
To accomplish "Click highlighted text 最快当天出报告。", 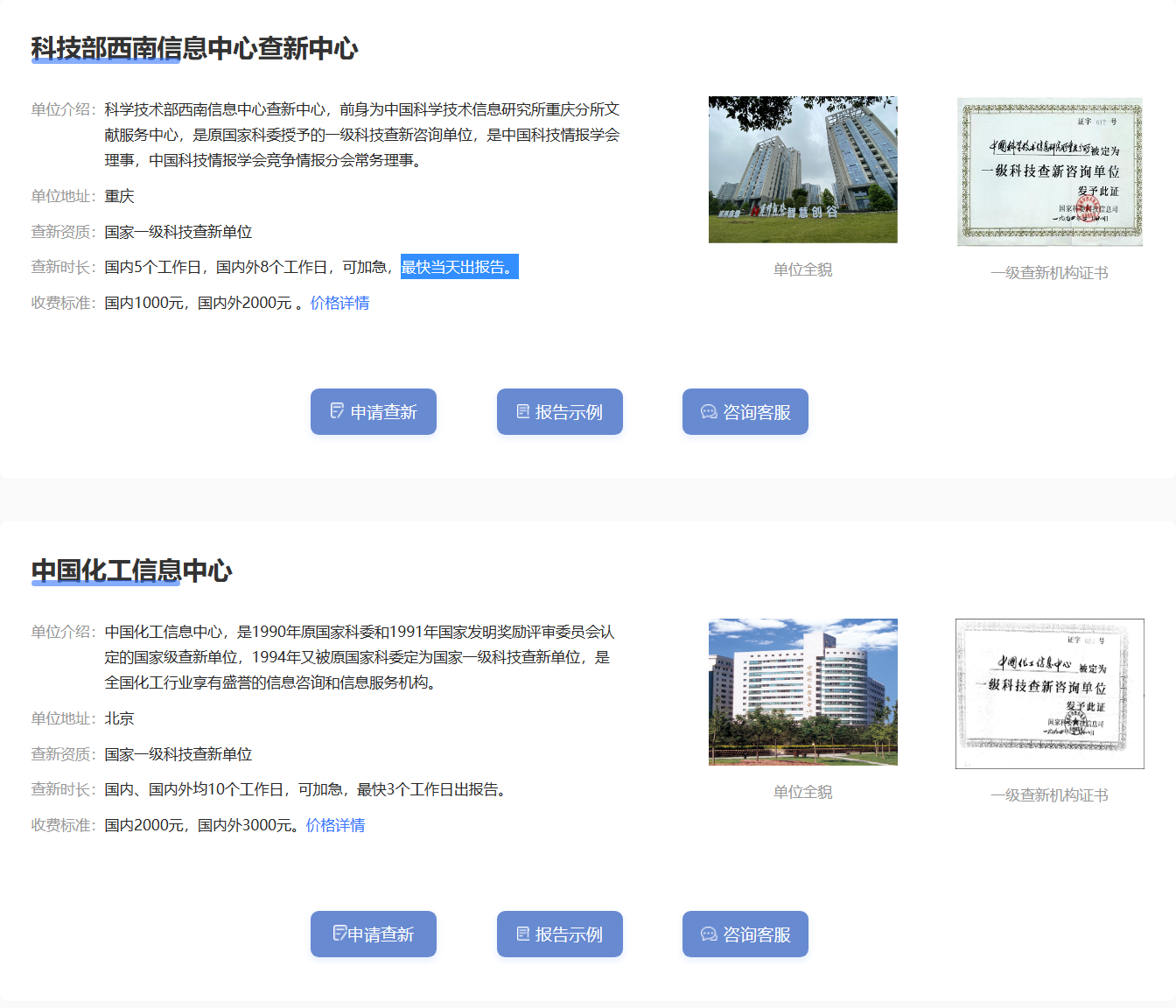I will pyautogui.click(x=459, y=267).
